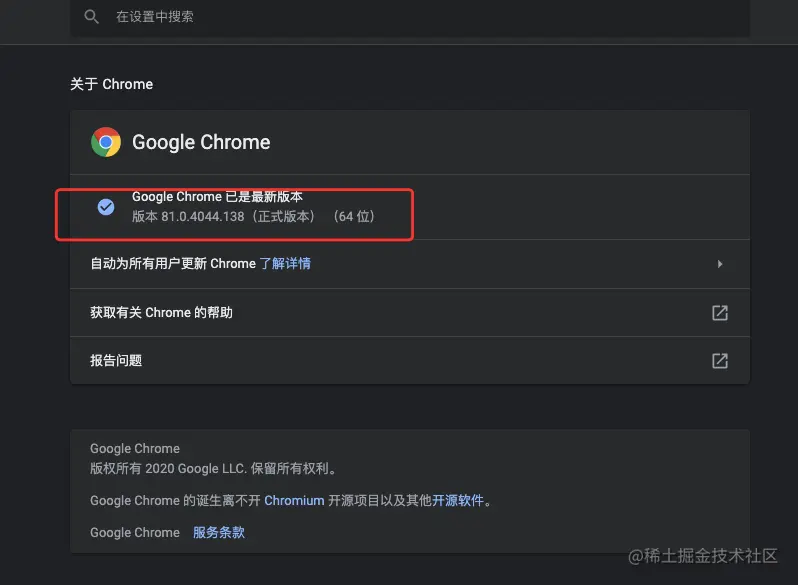Click copyright text 版权所有 2020 Google LLC
The width and height of the screenshot is (798, 585).
point(168,468)
